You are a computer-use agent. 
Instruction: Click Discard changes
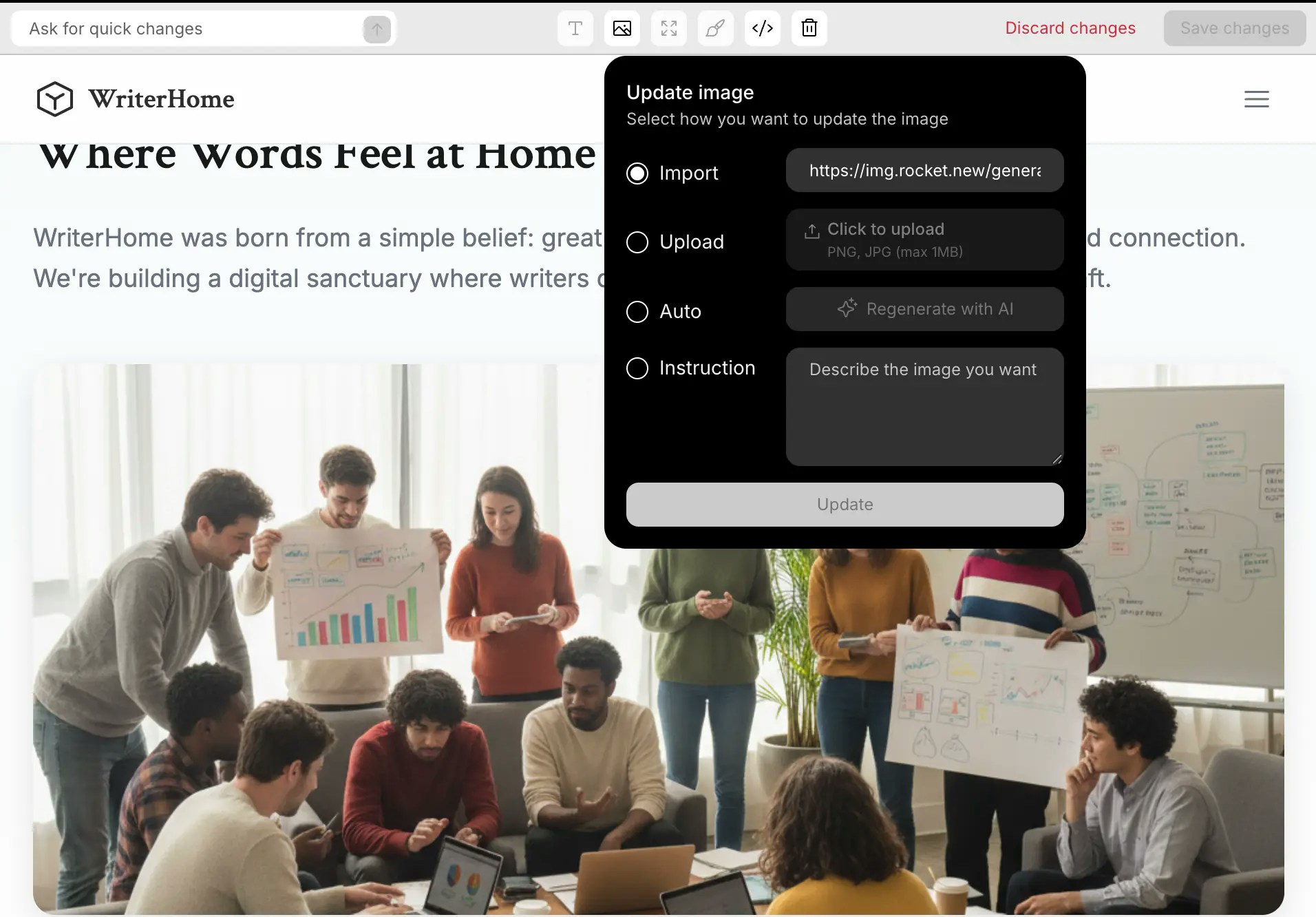[x=1070, y=28]
